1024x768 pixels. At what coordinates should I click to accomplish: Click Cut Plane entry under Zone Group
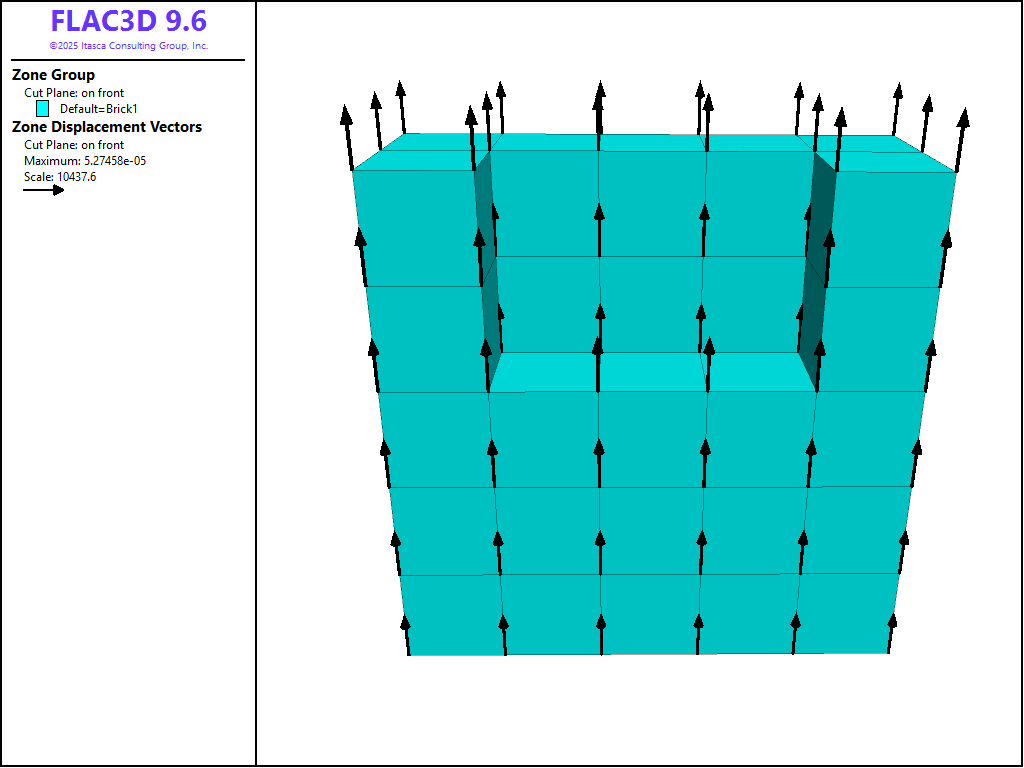[74, 93]
